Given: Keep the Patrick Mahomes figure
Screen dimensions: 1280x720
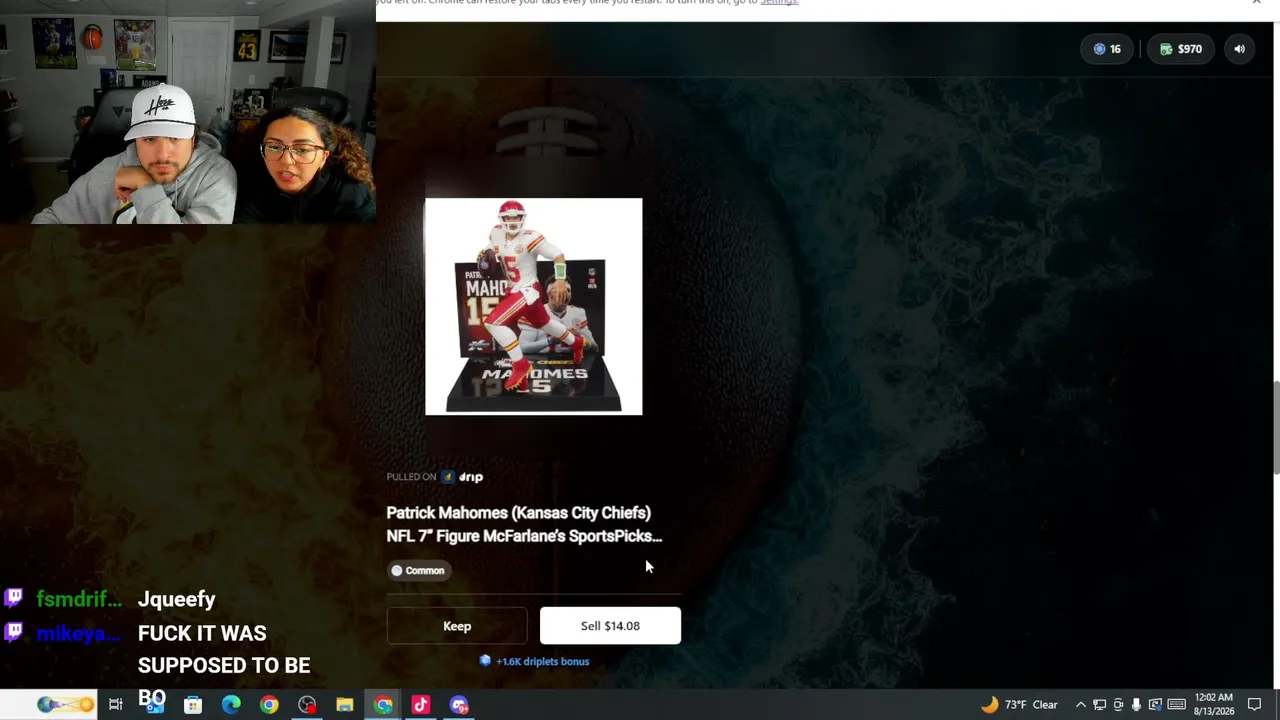Looking at the screenshot, I should click(x=457, y=626).
